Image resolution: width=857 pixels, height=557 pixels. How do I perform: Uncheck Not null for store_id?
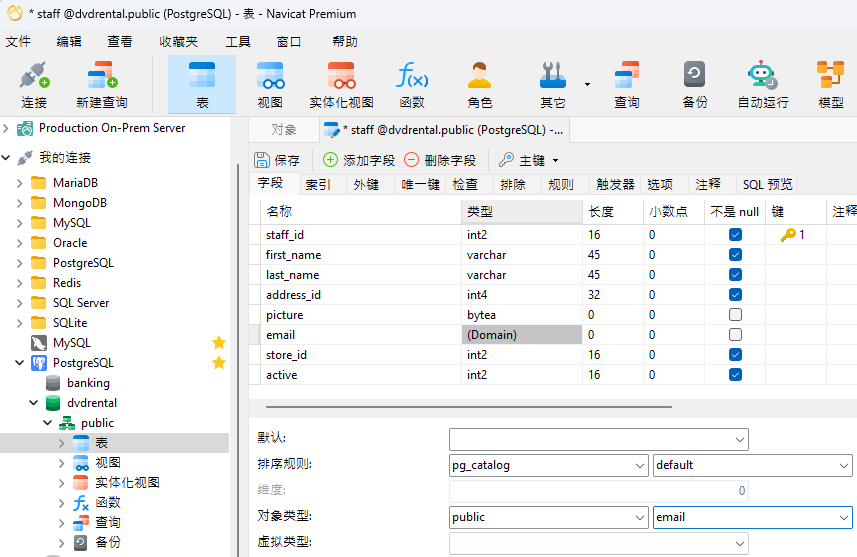pyautogui.click(x=735, y=355)
